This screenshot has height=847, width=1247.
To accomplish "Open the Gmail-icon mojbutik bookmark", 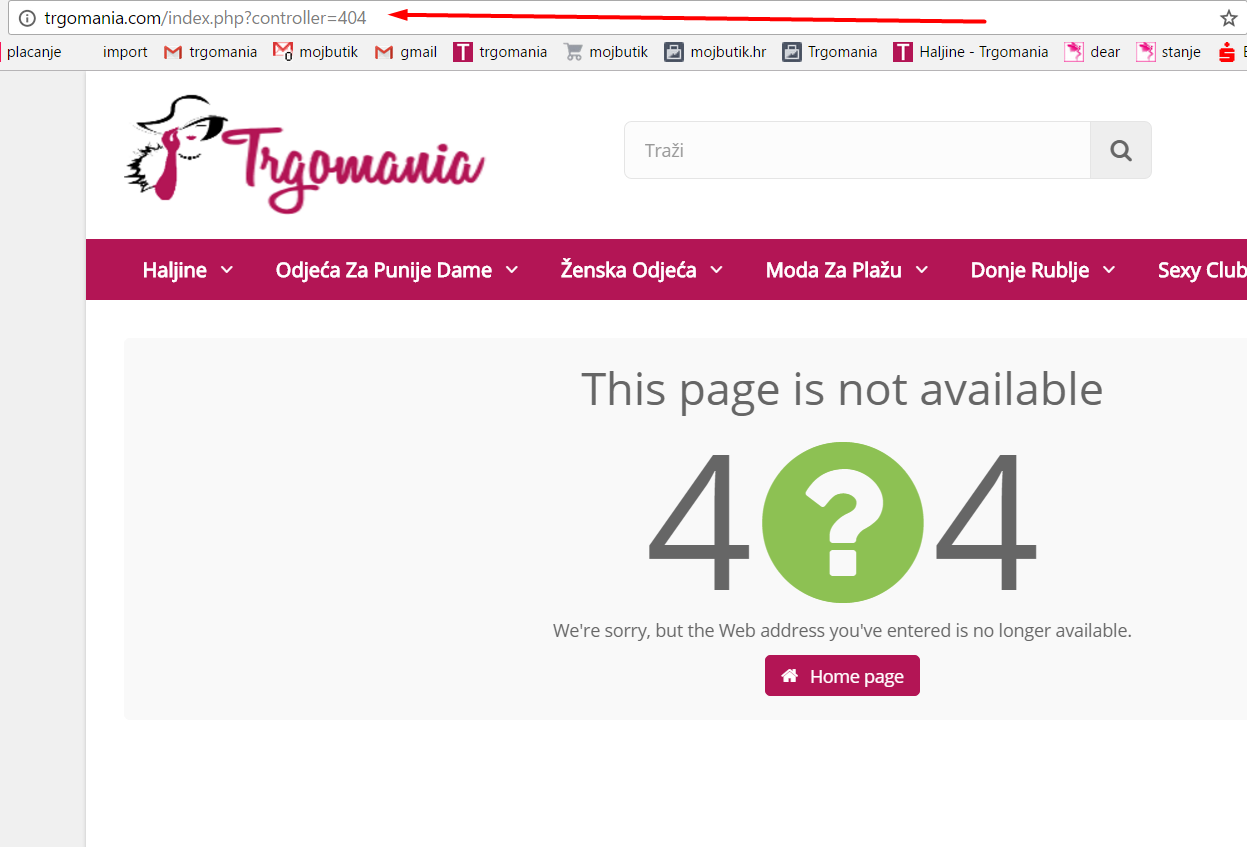I will click(315, 52).
